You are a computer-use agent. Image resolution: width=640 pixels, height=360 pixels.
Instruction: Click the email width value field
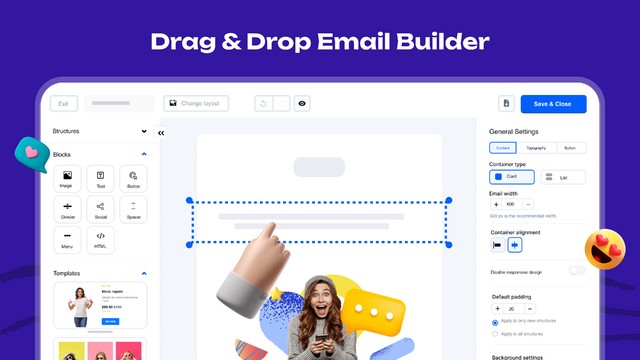(512, 204)
